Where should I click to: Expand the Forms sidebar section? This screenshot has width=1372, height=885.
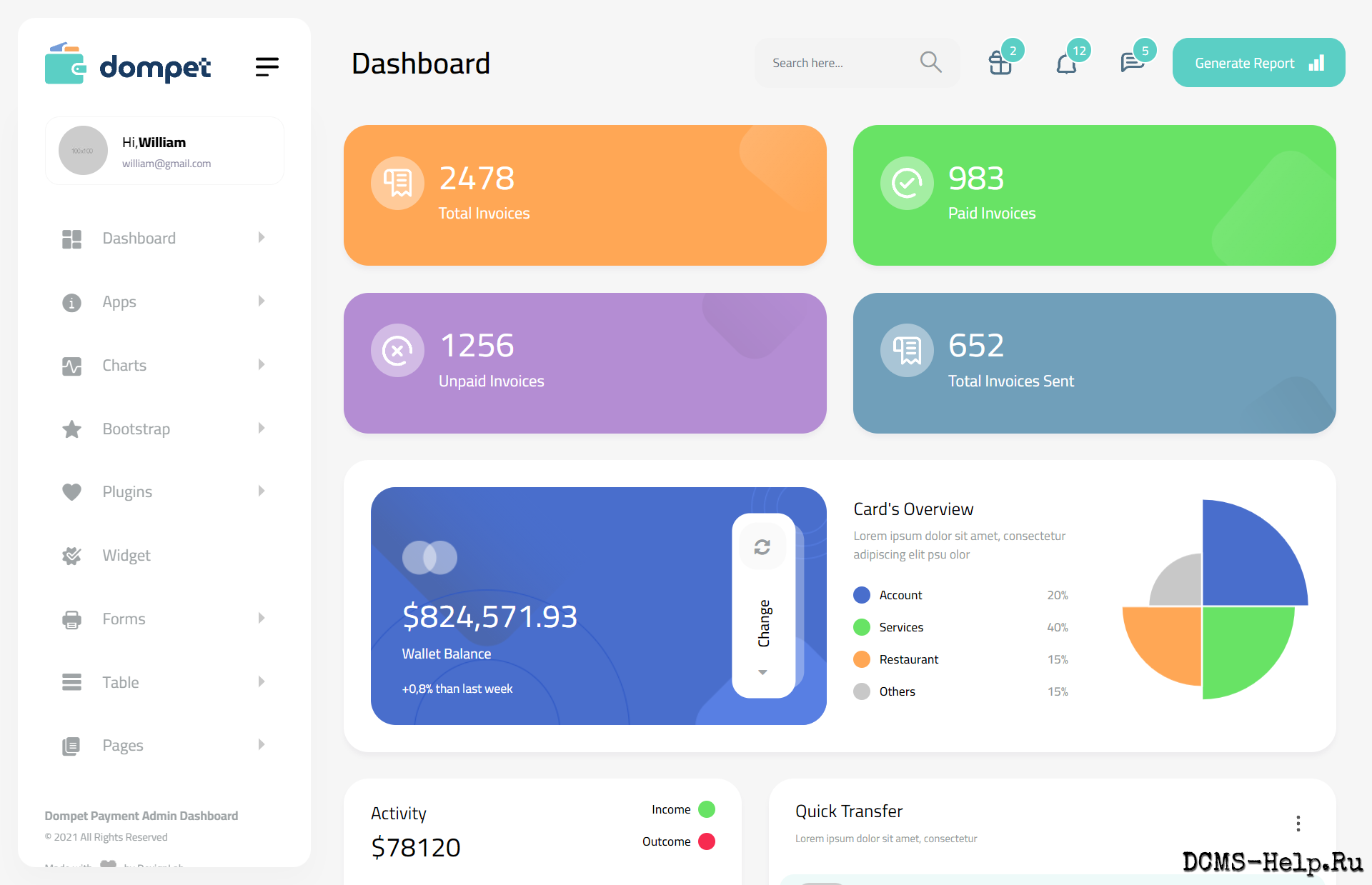tap(262, 619)
